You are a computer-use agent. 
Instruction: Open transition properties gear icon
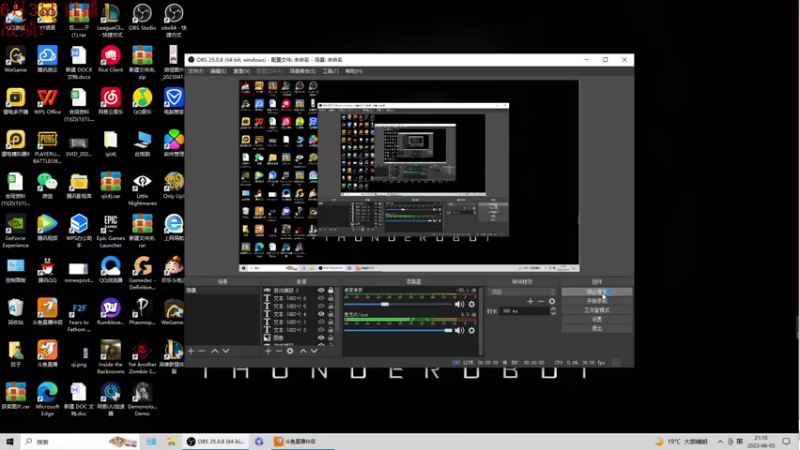tap(552, 302)
